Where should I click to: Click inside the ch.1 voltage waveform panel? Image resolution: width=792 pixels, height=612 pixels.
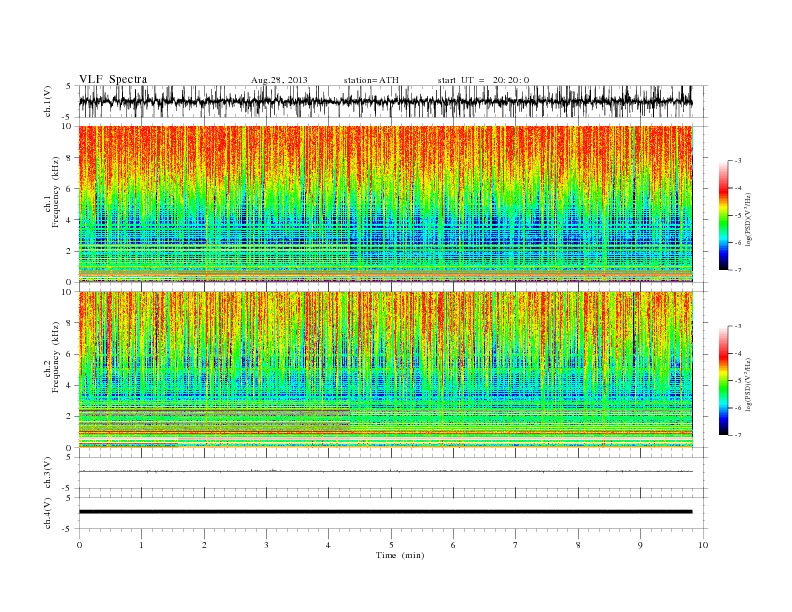[393, 101]
